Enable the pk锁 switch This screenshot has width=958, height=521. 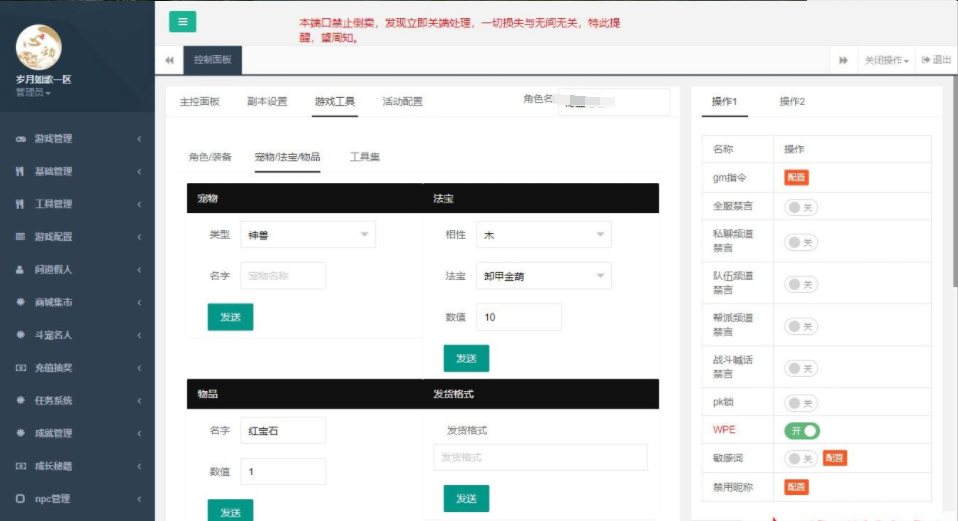(x=801, y=403)
